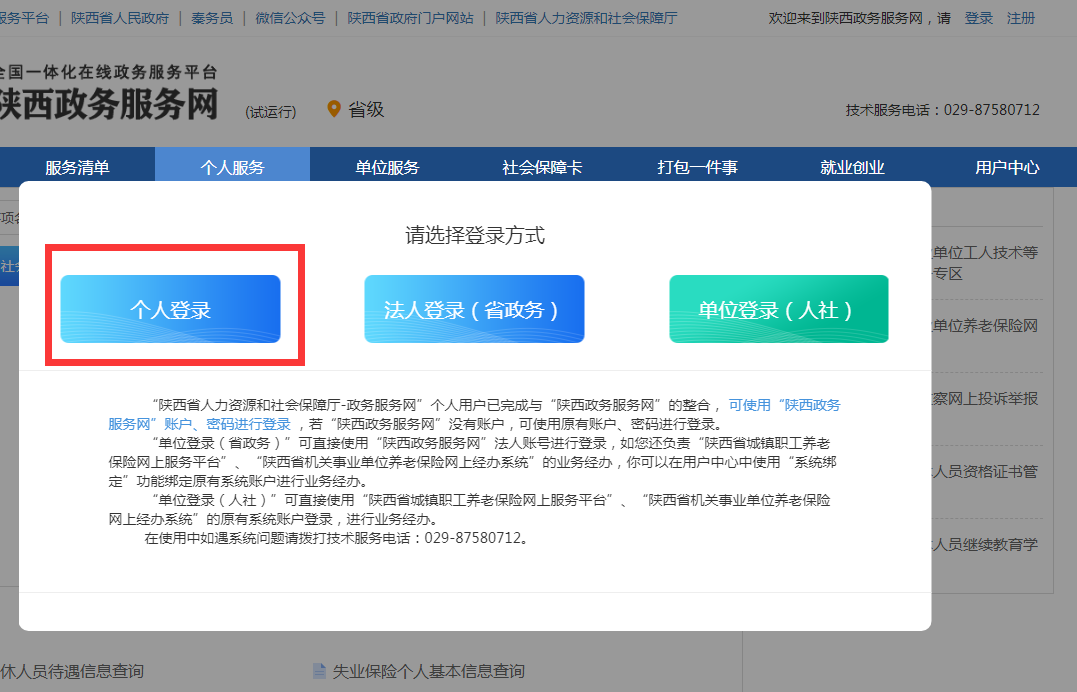Click the 注册 link at top right

tap(1019, 19)
